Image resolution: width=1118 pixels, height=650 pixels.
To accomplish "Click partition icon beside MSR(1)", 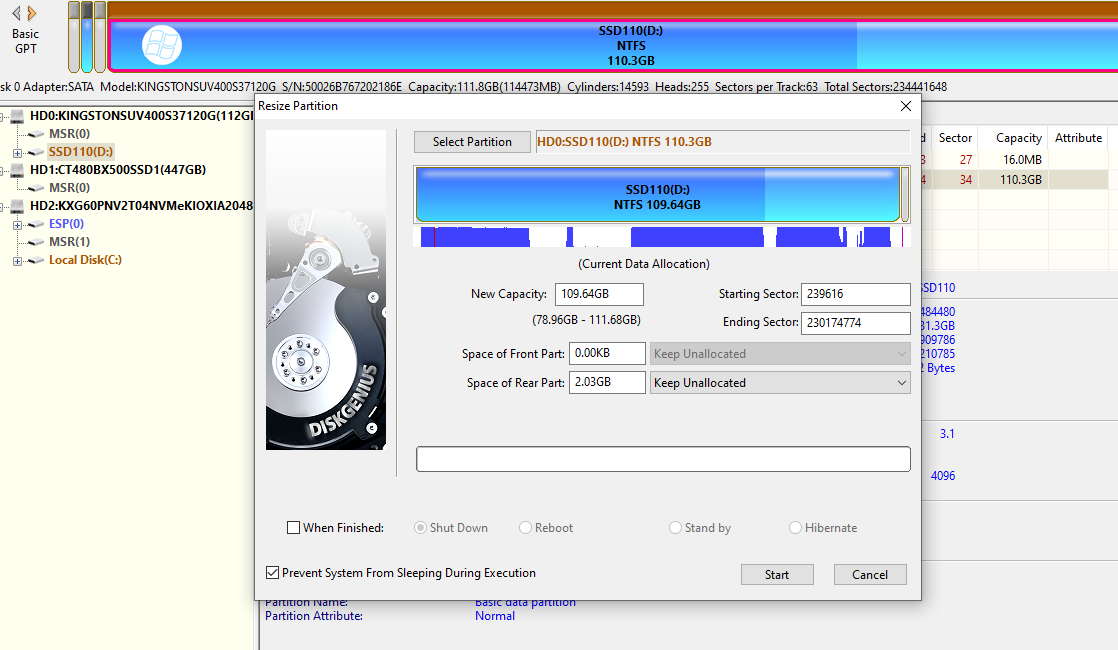I will tap(36, 242).
